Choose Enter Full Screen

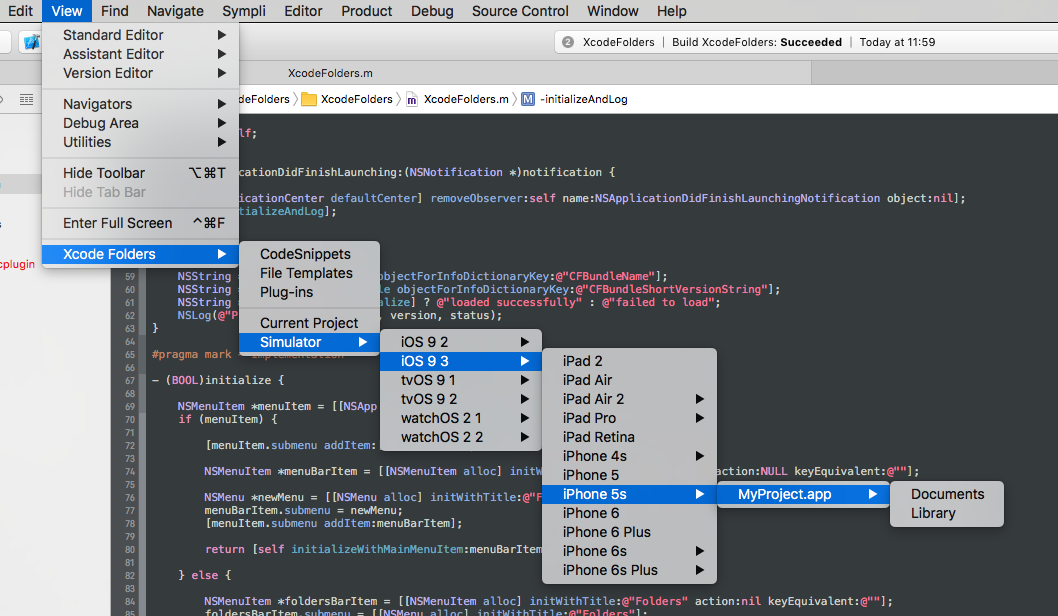pos(140,223)
